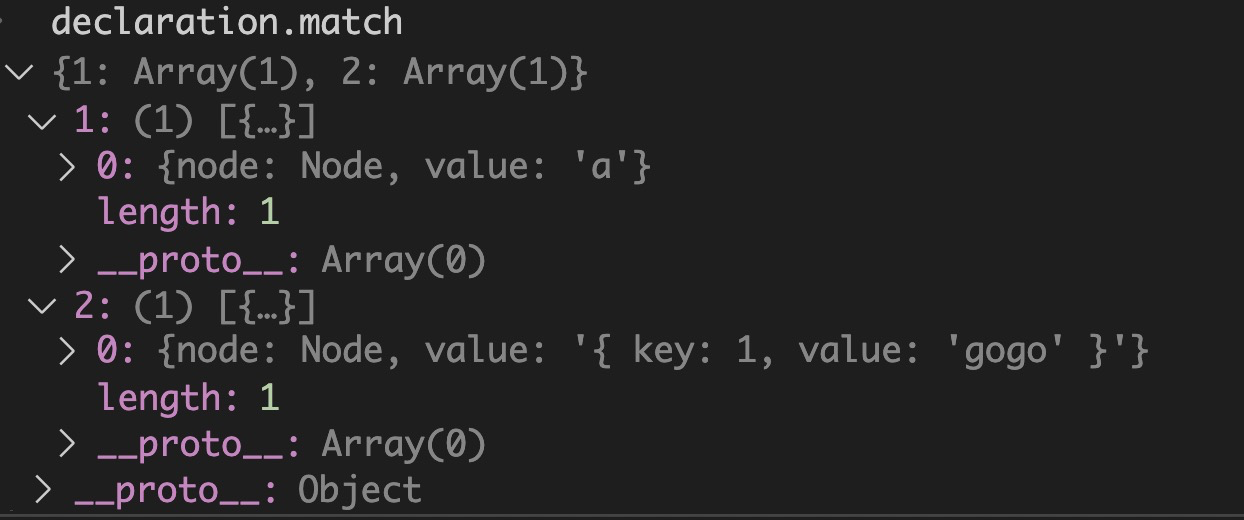Click the (1) [{…}] preview of key 2
The image size is (1244, 520).
pyautogui.click(x=225, y=307)
